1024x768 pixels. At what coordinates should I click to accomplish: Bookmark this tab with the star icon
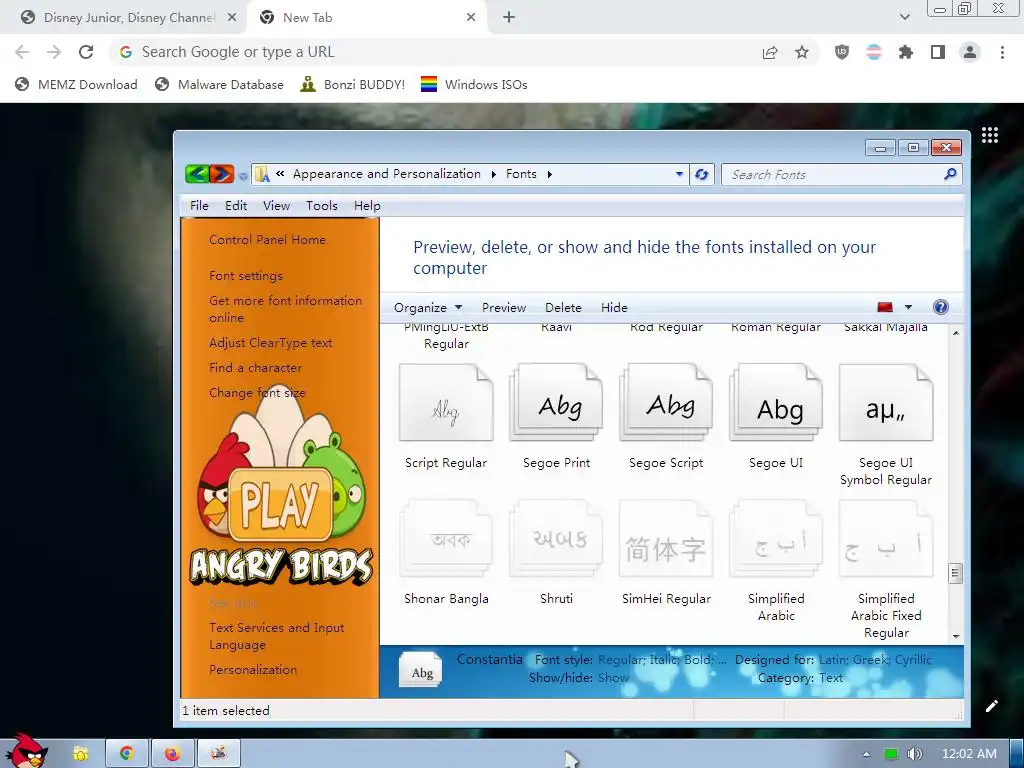[802, 52]
